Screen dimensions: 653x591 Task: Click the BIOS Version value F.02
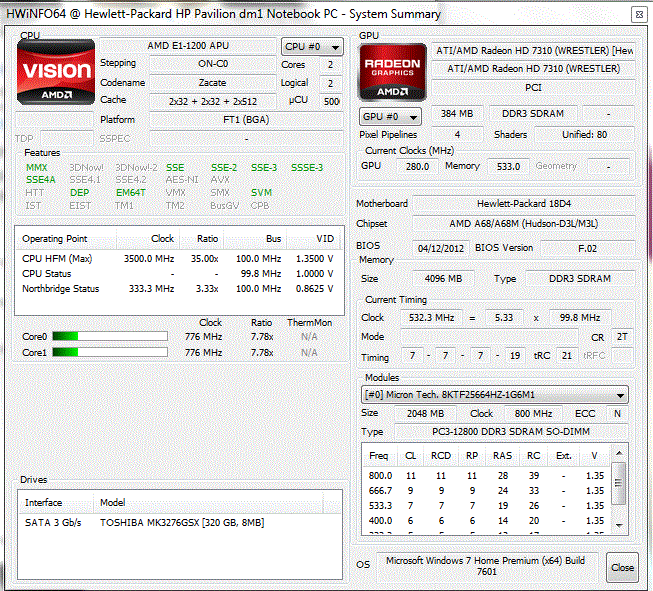coord(588,249)
